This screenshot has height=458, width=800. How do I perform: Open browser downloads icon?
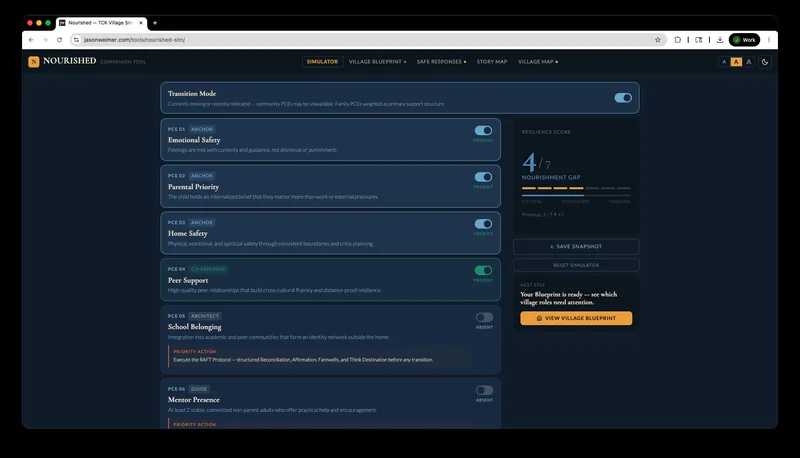(720, 40)
